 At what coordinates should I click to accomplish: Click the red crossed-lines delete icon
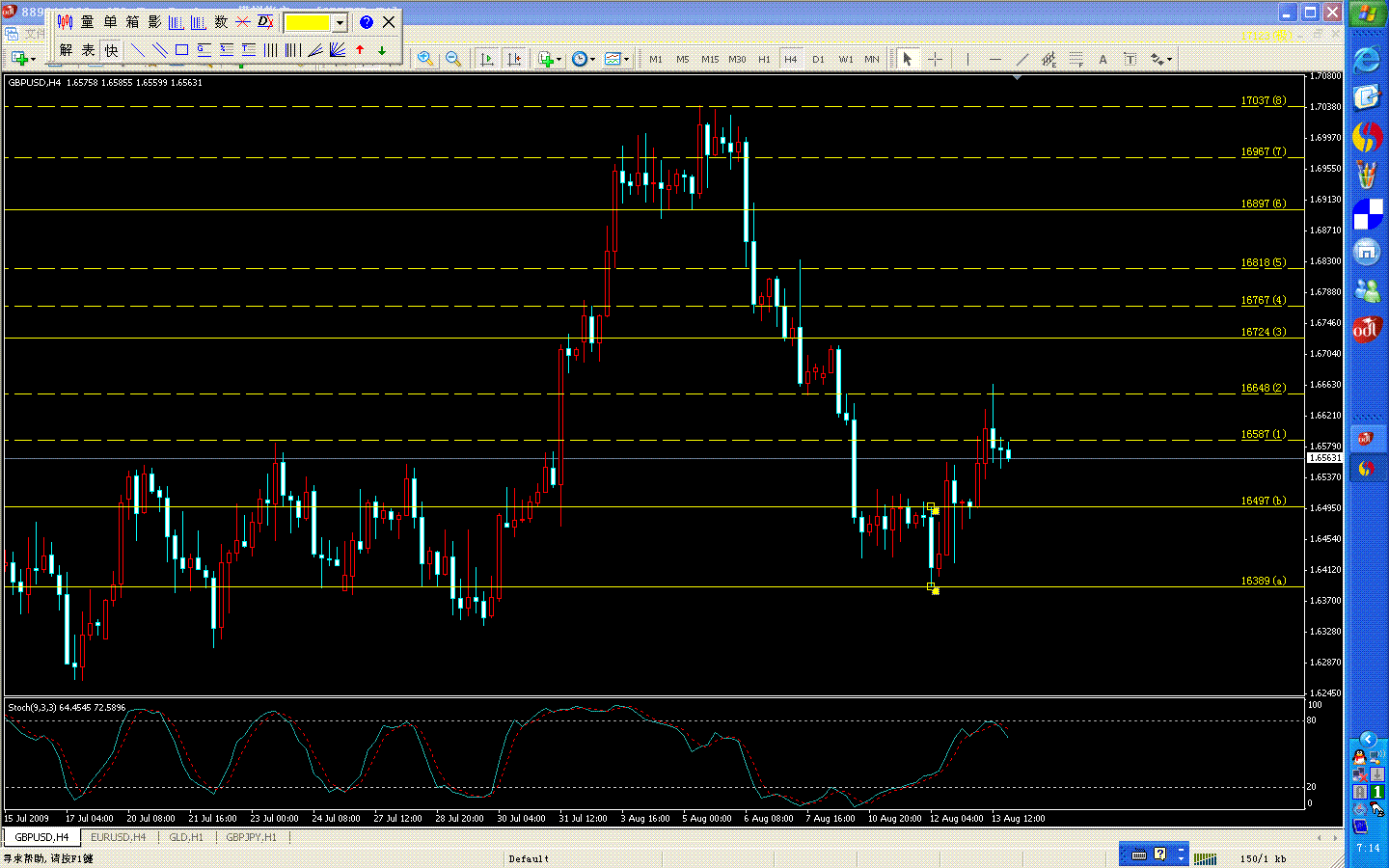point(243,22)
